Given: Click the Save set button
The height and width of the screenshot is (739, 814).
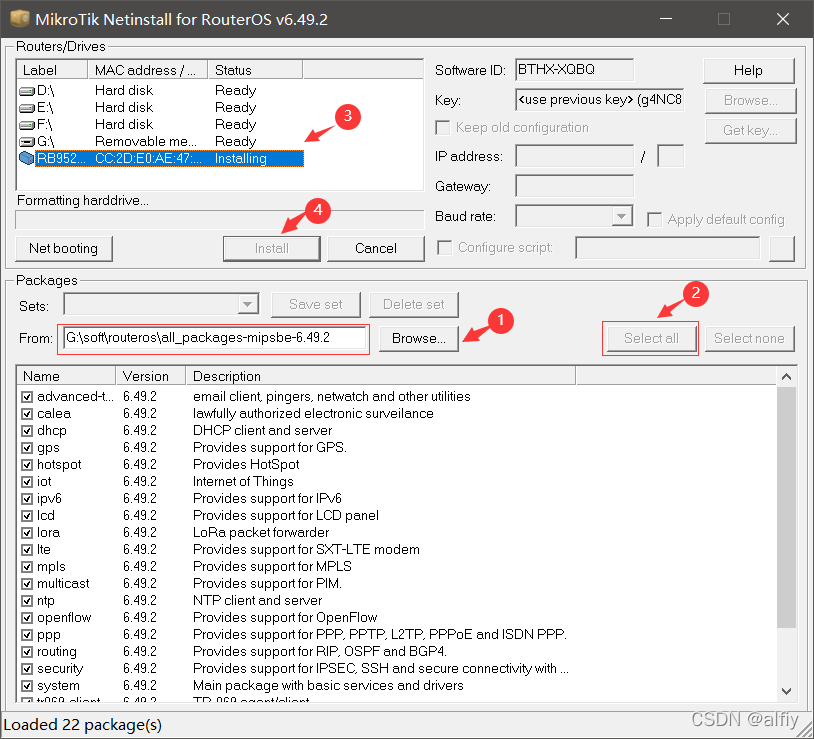Looking at the screenshot, I should click(x=316, y=305).
